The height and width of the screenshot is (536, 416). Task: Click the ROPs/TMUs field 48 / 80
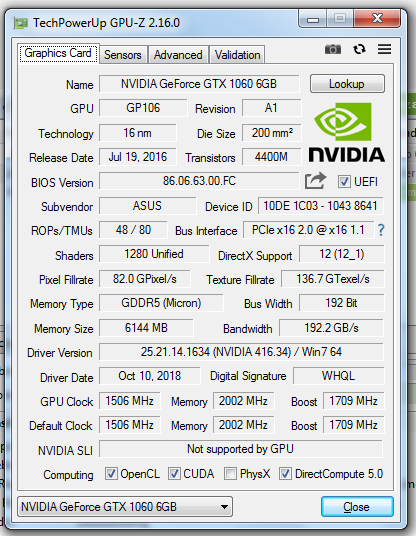click(133, 230)
